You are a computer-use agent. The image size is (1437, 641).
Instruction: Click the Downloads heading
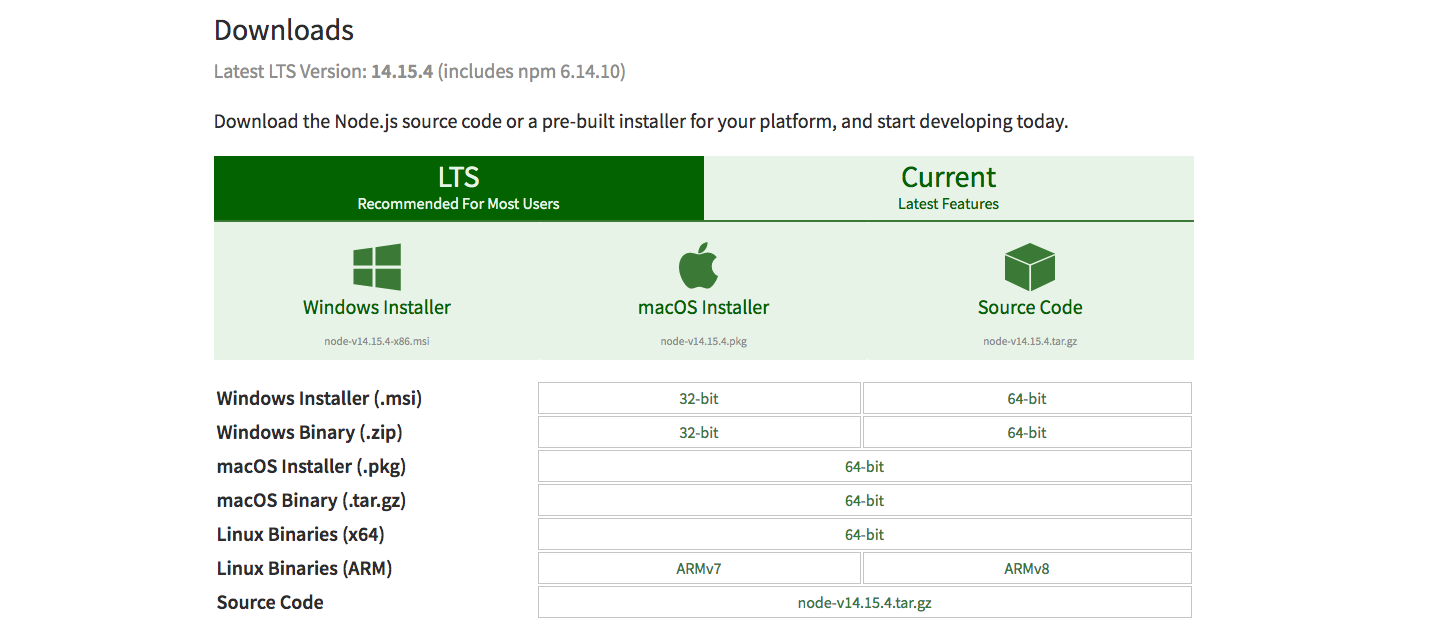(284, 30)
